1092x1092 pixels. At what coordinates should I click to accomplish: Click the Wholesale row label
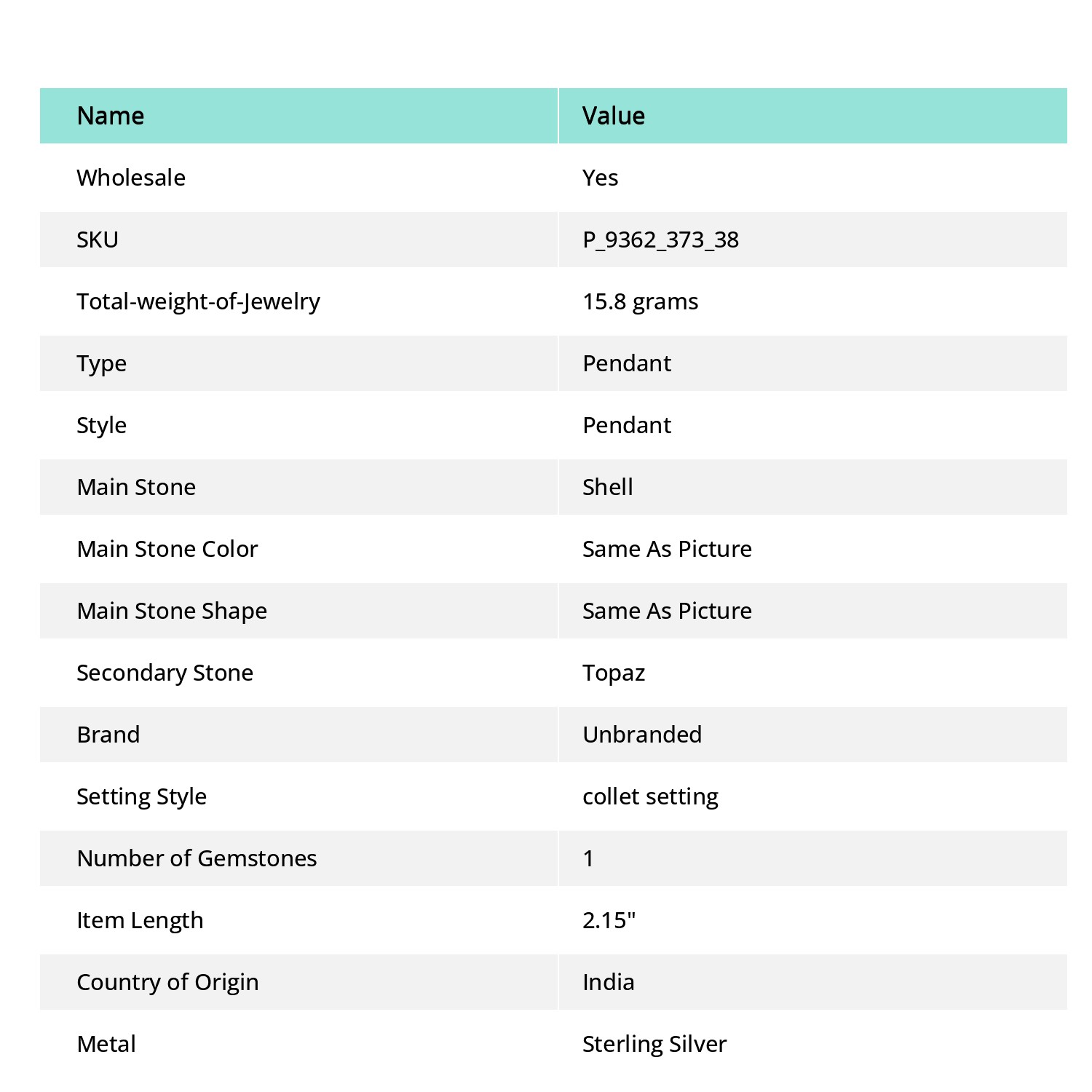131,178
